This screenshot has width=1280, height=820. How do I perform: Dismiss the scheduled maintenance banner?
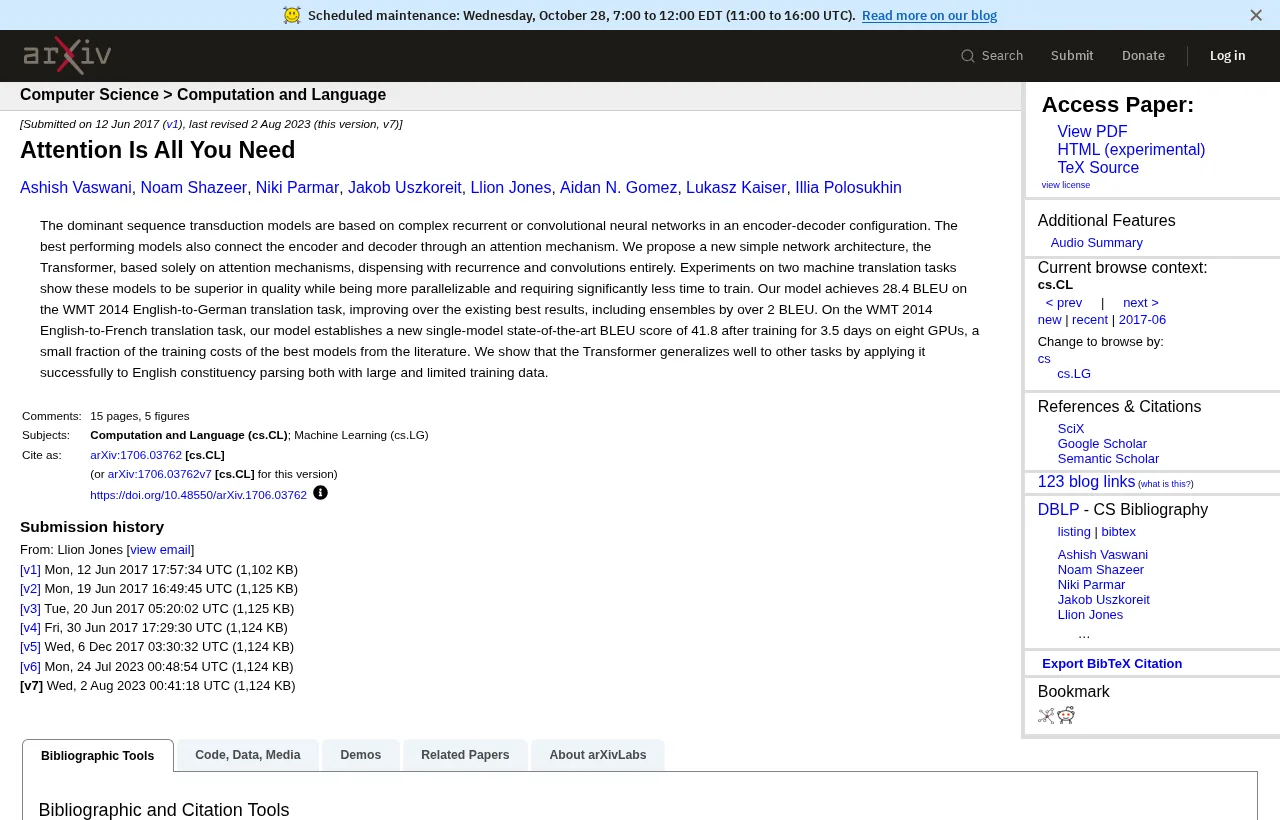click(1256, 15)
